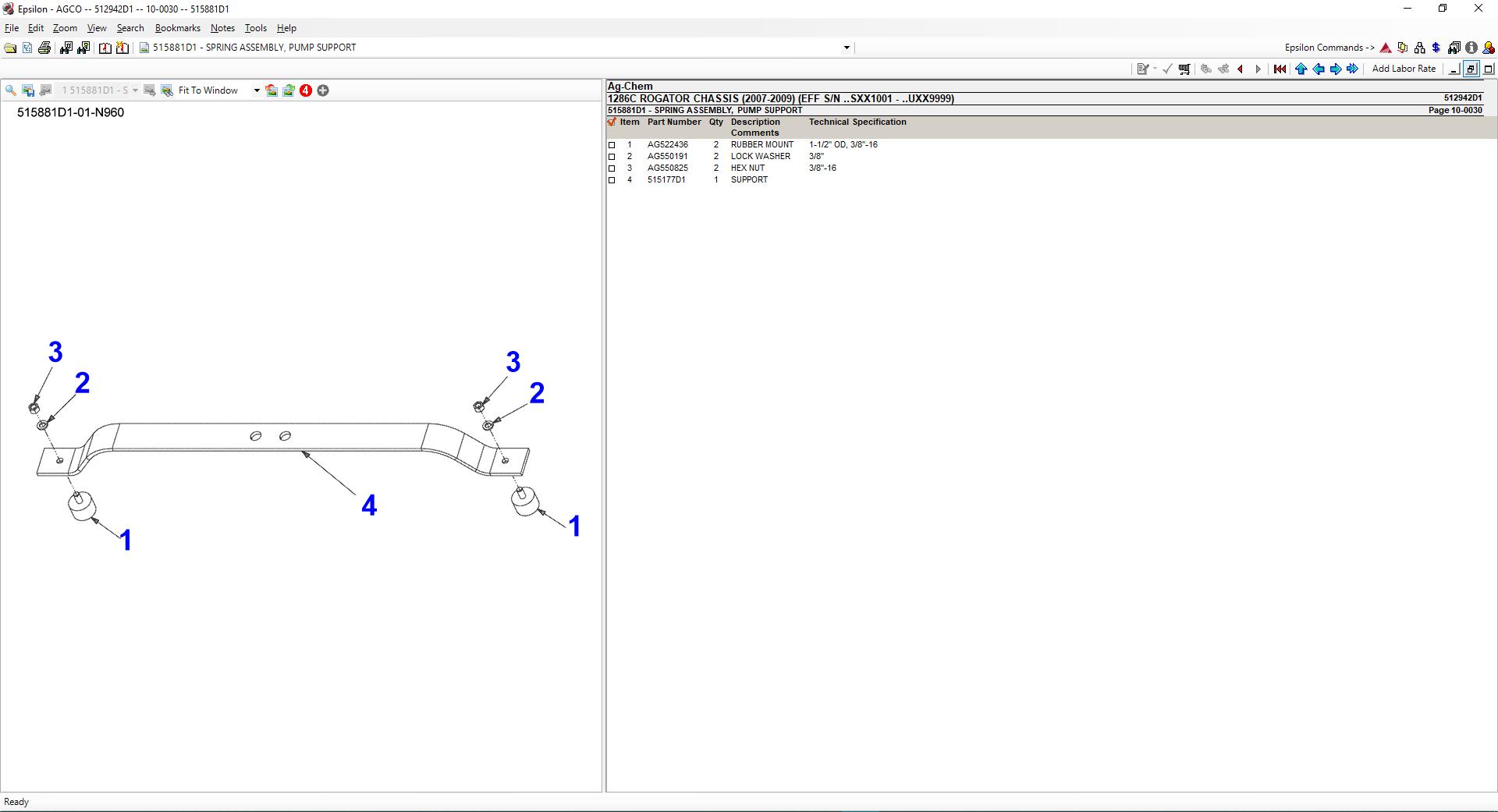Open the Bookmarks menu
1498x812 pixels.
click(178, 28)
